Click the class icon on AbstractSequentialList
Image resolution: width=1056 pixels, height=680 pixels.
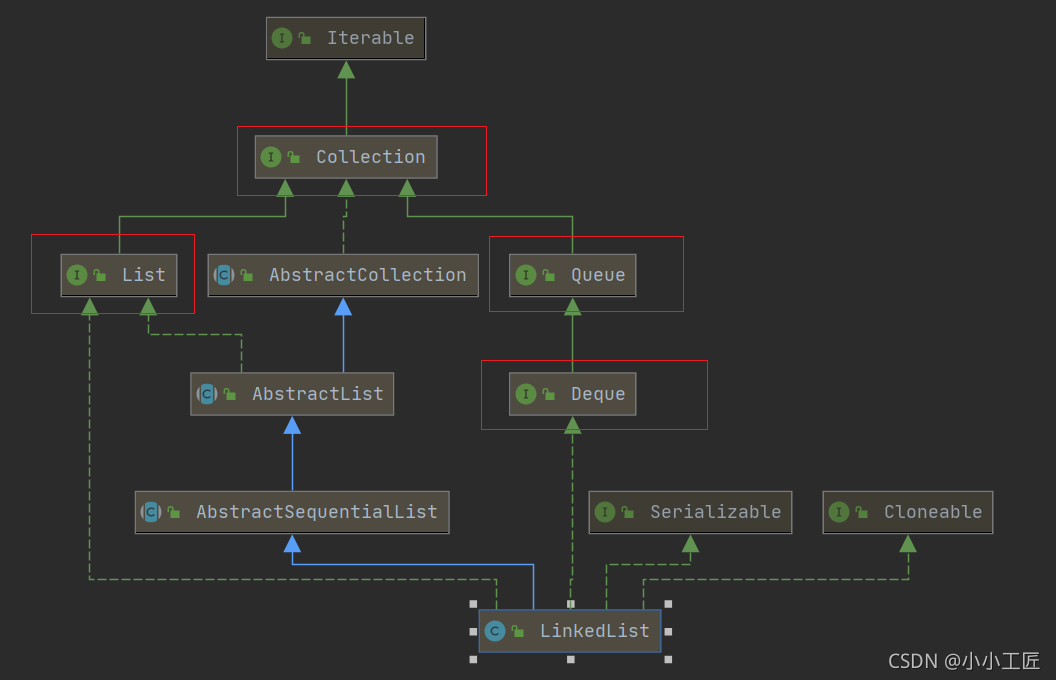[150, 512]
